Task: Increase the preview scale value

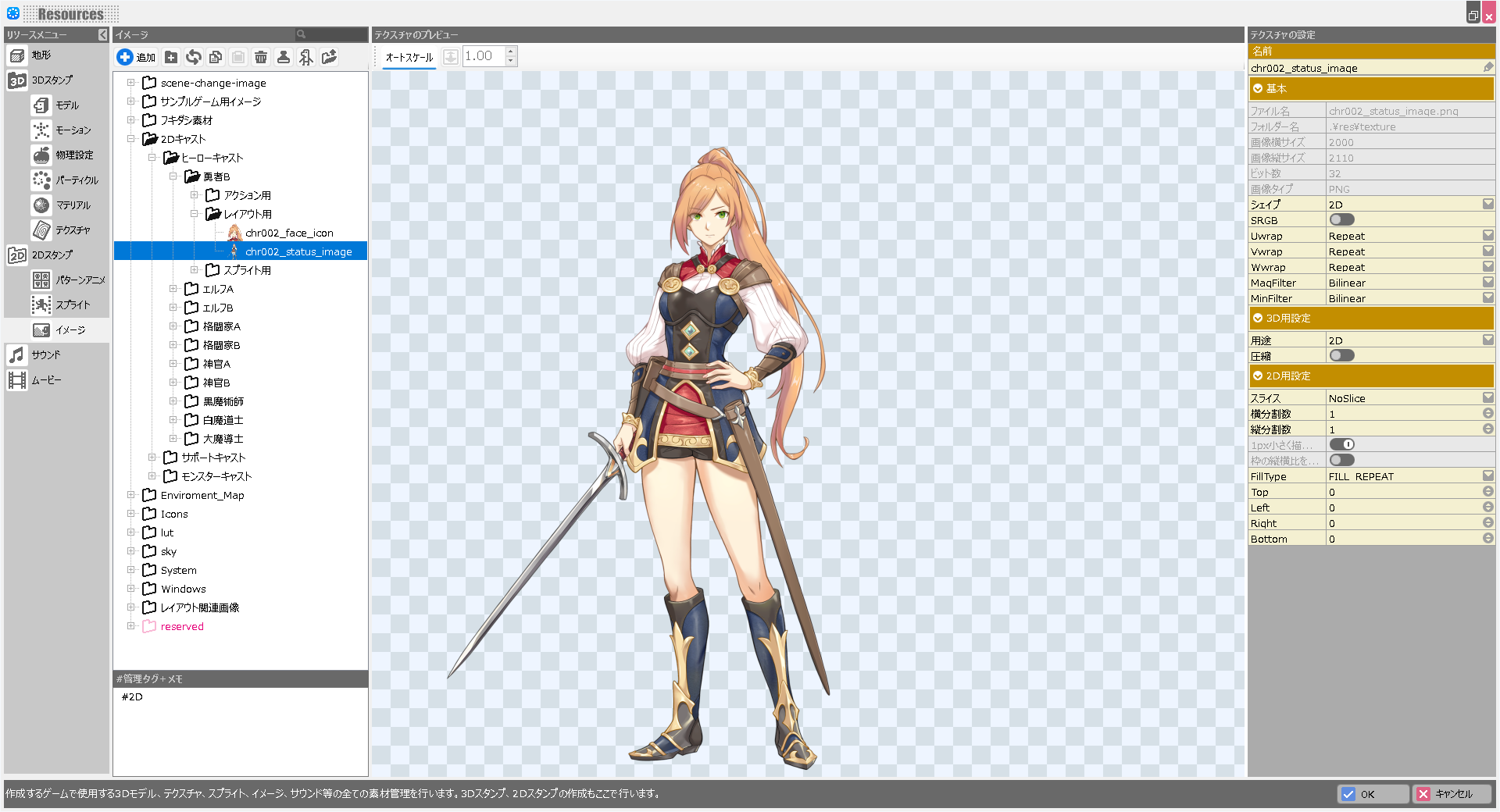Action: 511,52
